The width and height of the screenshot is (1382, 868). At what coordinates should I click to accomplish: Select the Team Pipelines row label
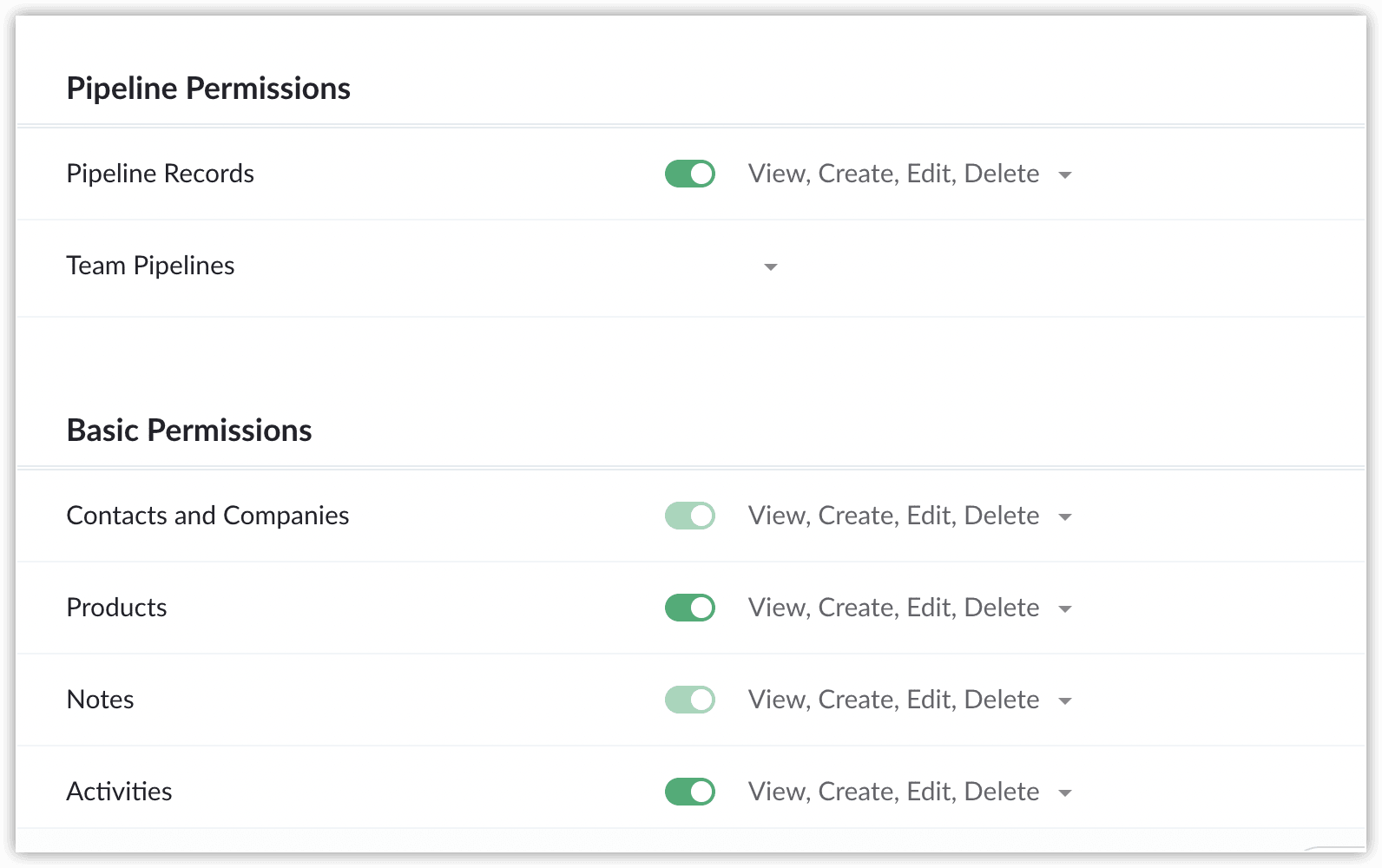point(150,266)
